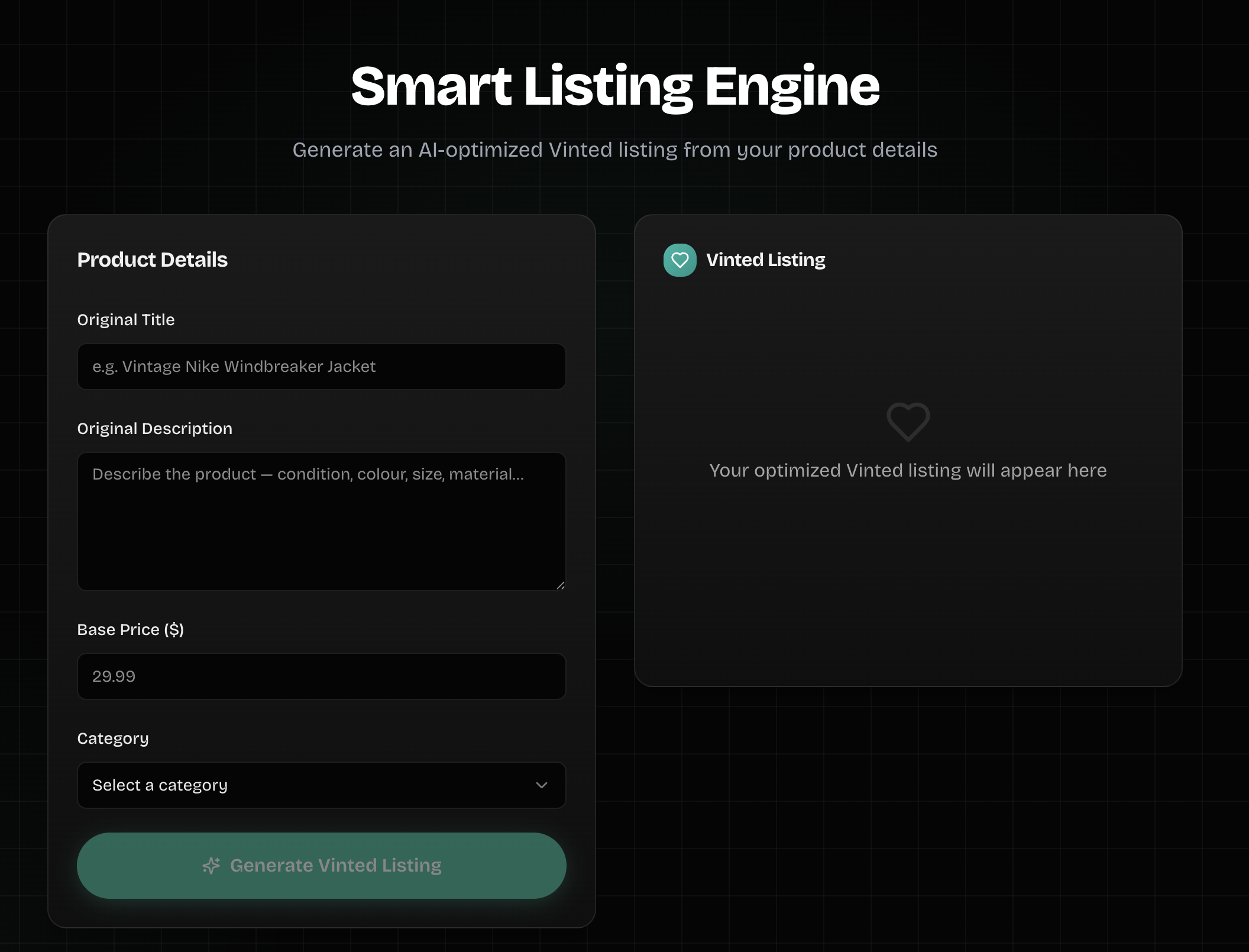1249x952 pixels.
Task: Click the 'will appear here' placeholder message
Action: click(908, 471)
